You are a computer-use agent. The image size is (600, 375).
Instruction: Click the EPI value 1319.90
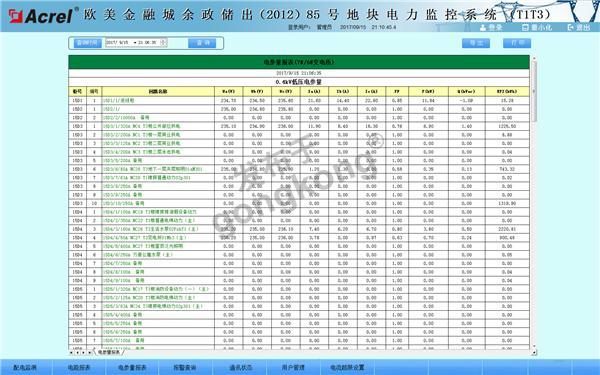[507, 204]
